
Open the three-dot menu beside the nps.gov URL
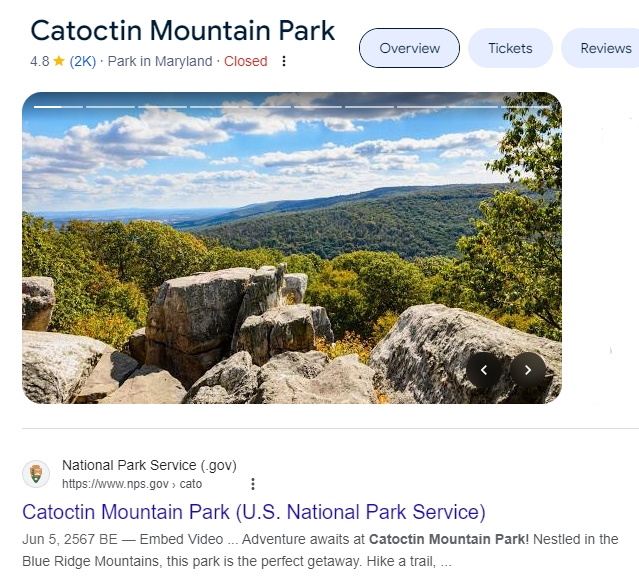(x=253, y=484)
